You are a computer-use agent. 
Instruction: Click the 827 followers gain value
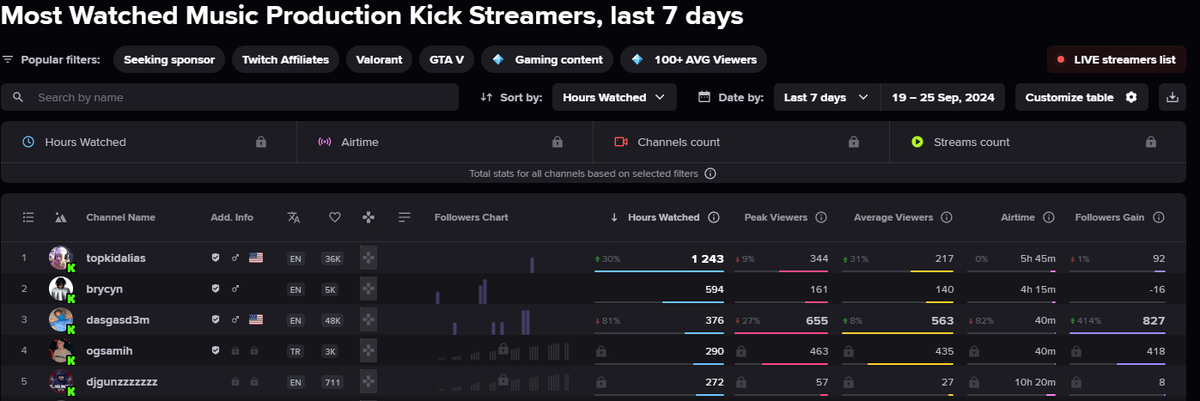coord(1154,320)
